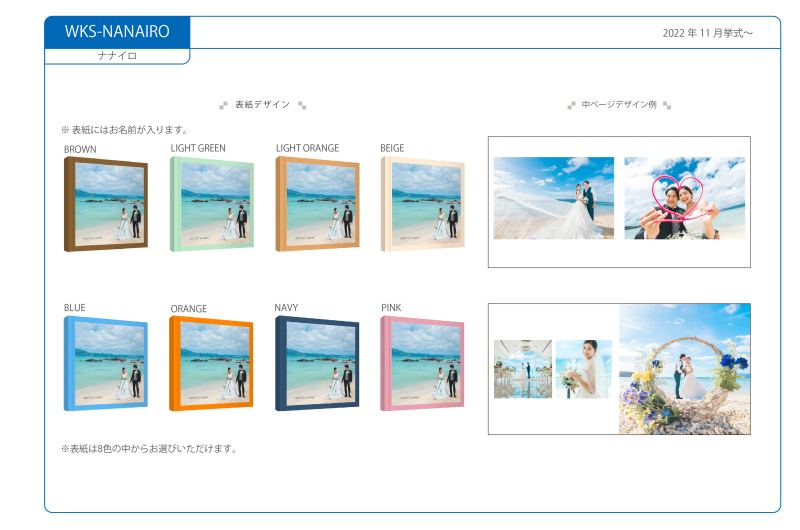
Task: Choose the BLUE album cover
Action: point(106,364)
